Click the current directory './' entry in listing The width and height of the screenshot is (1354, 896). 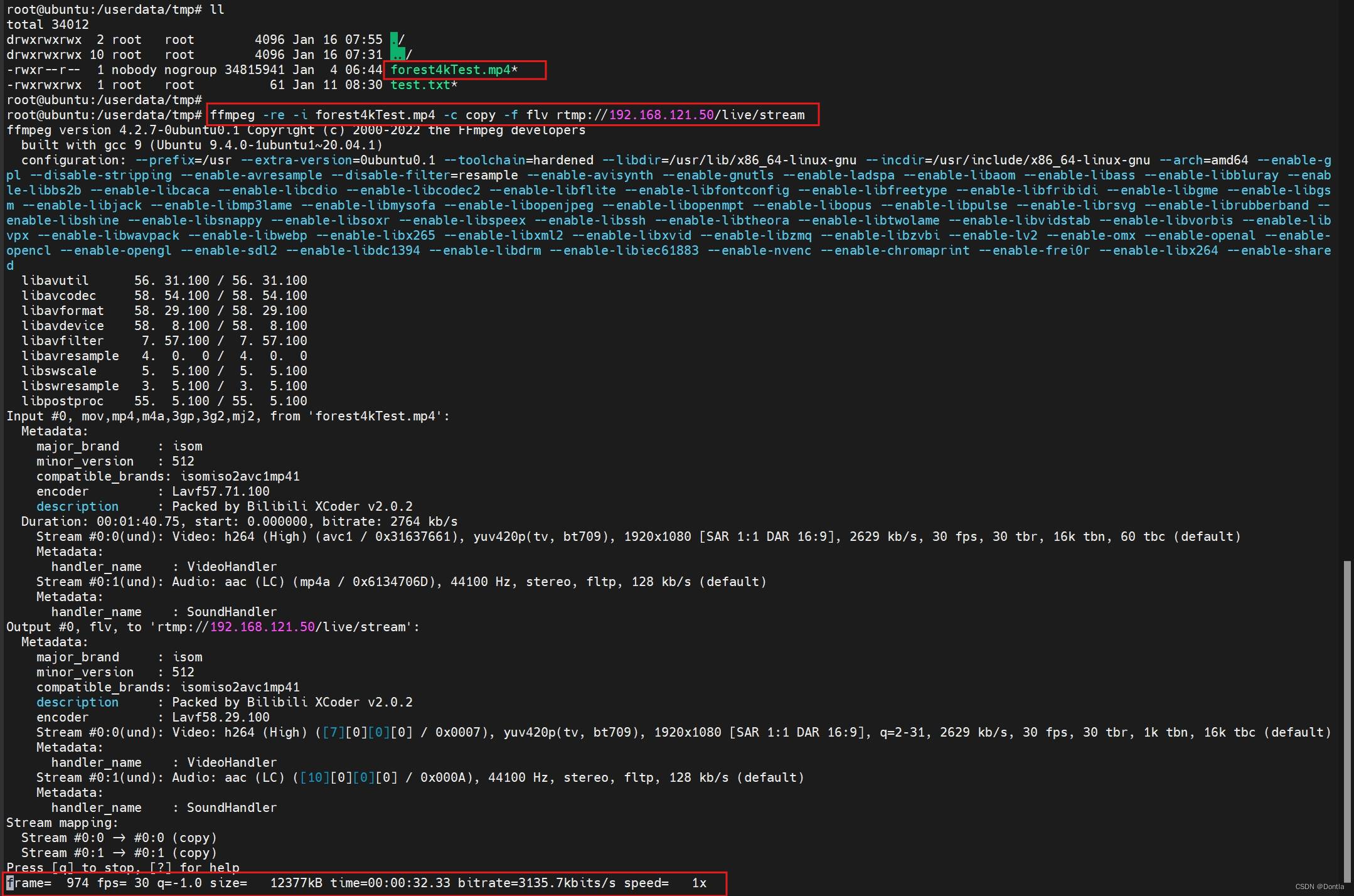[397, 40]
